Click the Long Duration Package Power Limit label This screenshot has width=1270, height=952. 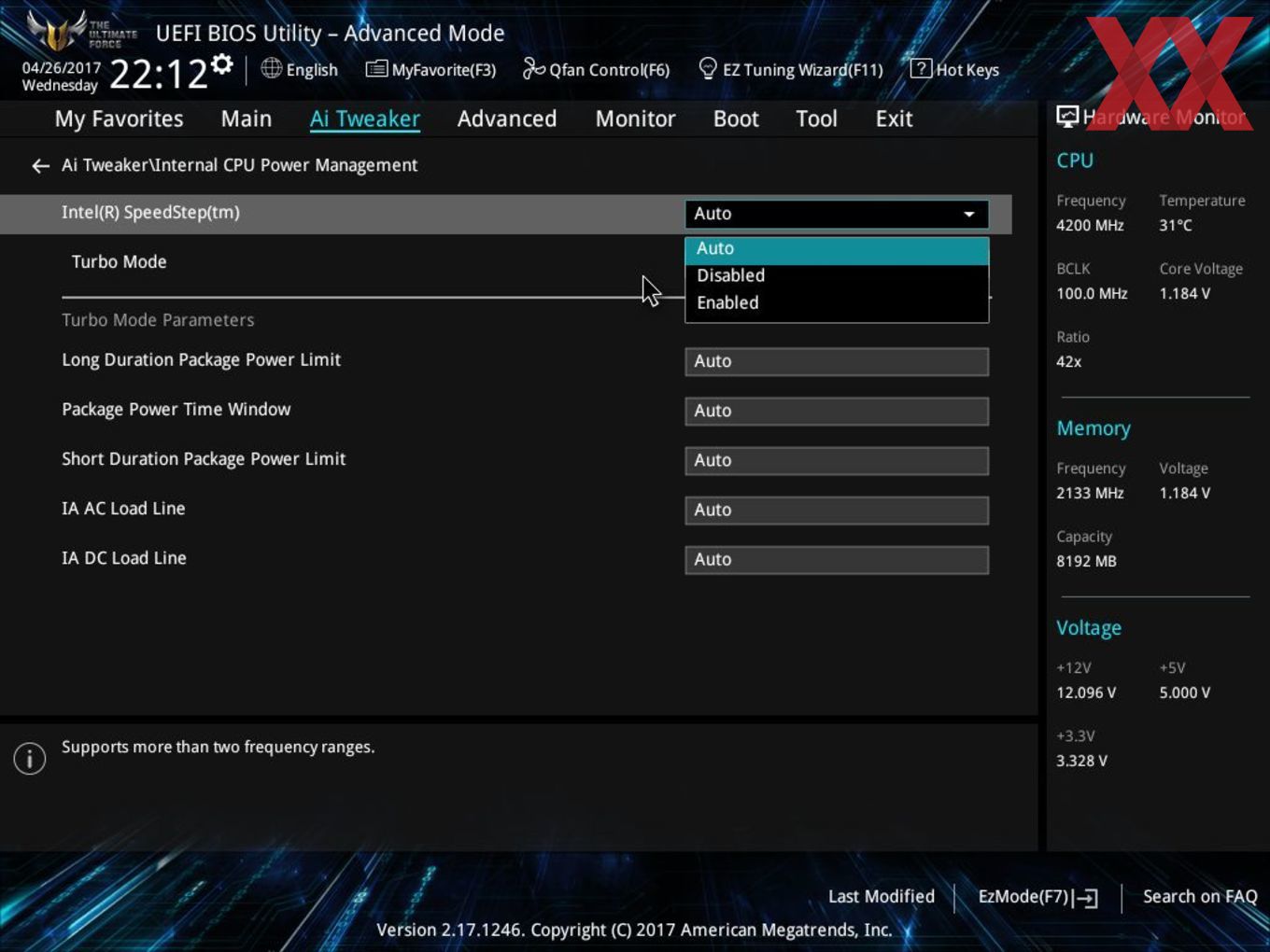201,360
